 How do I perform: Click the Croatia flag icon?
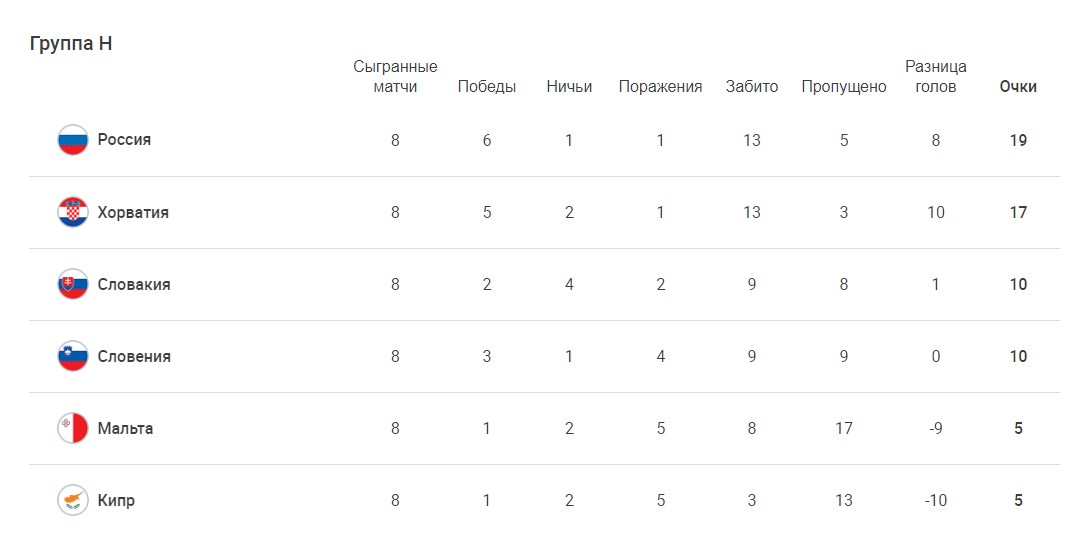pyautogui.click(x=73, y=212)
